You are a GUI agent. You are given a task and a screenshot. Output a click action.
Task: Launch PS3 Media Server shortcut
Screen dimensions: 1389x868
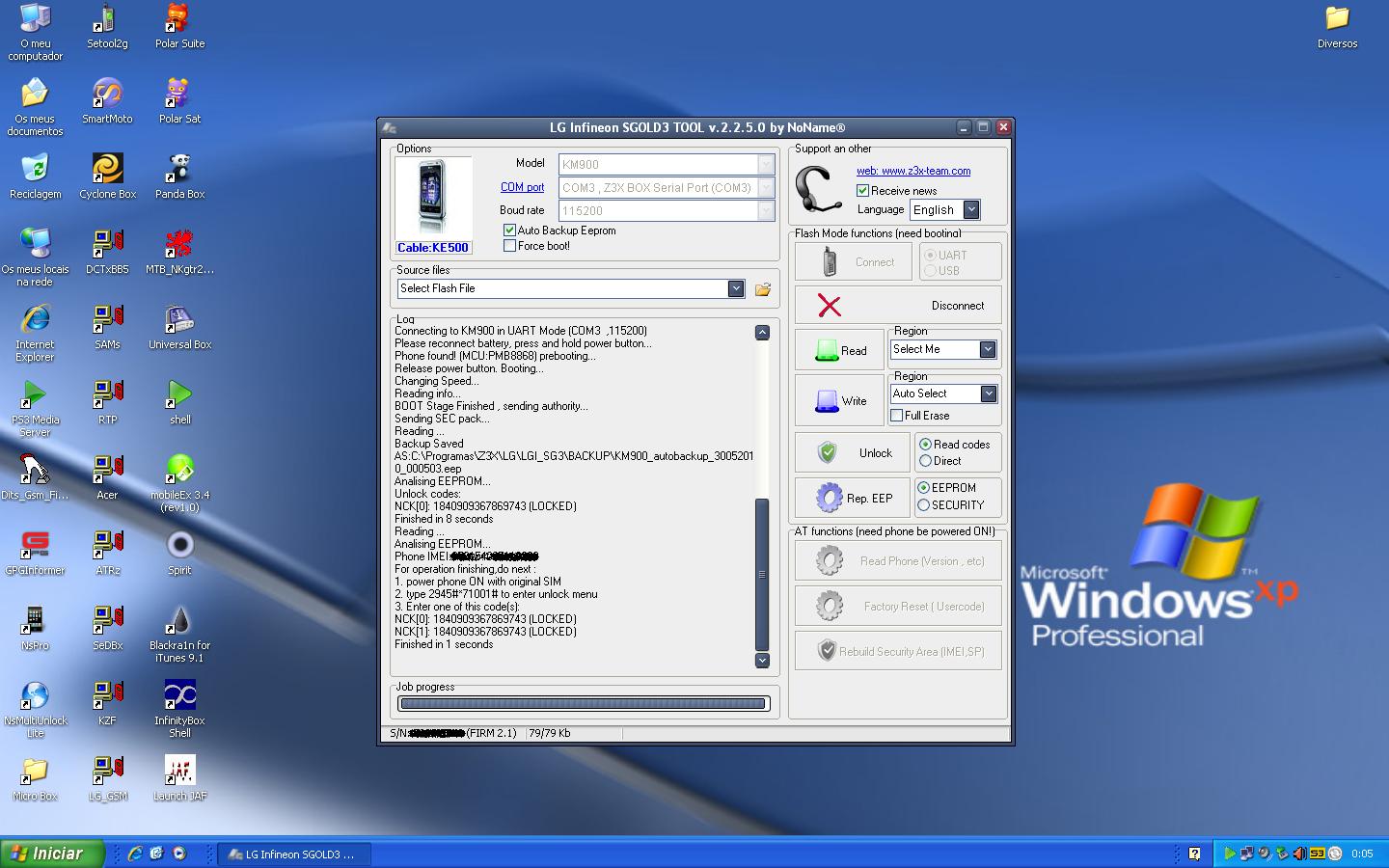click(35, 407)
